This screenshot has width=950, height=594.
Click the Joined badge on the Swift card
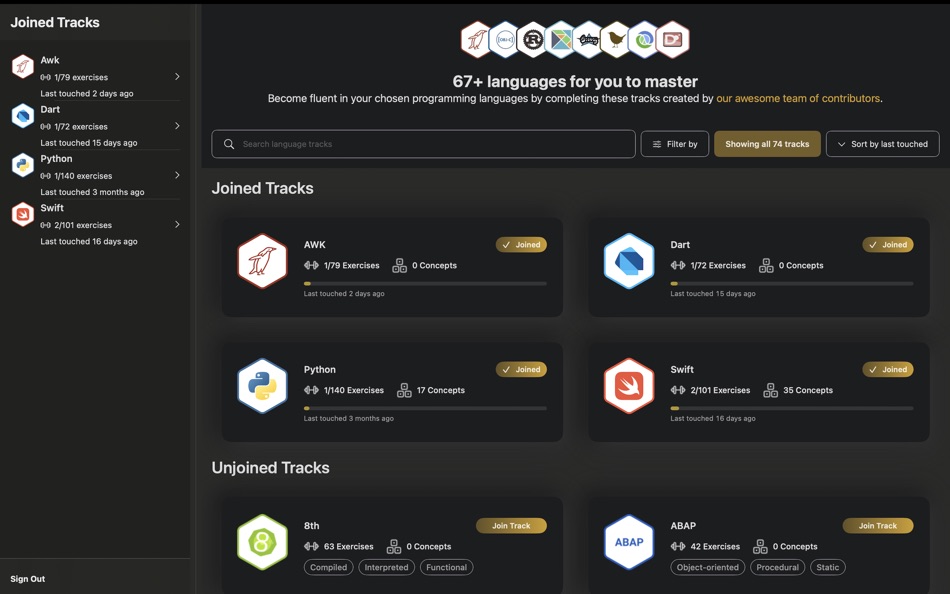pos(888,370)
